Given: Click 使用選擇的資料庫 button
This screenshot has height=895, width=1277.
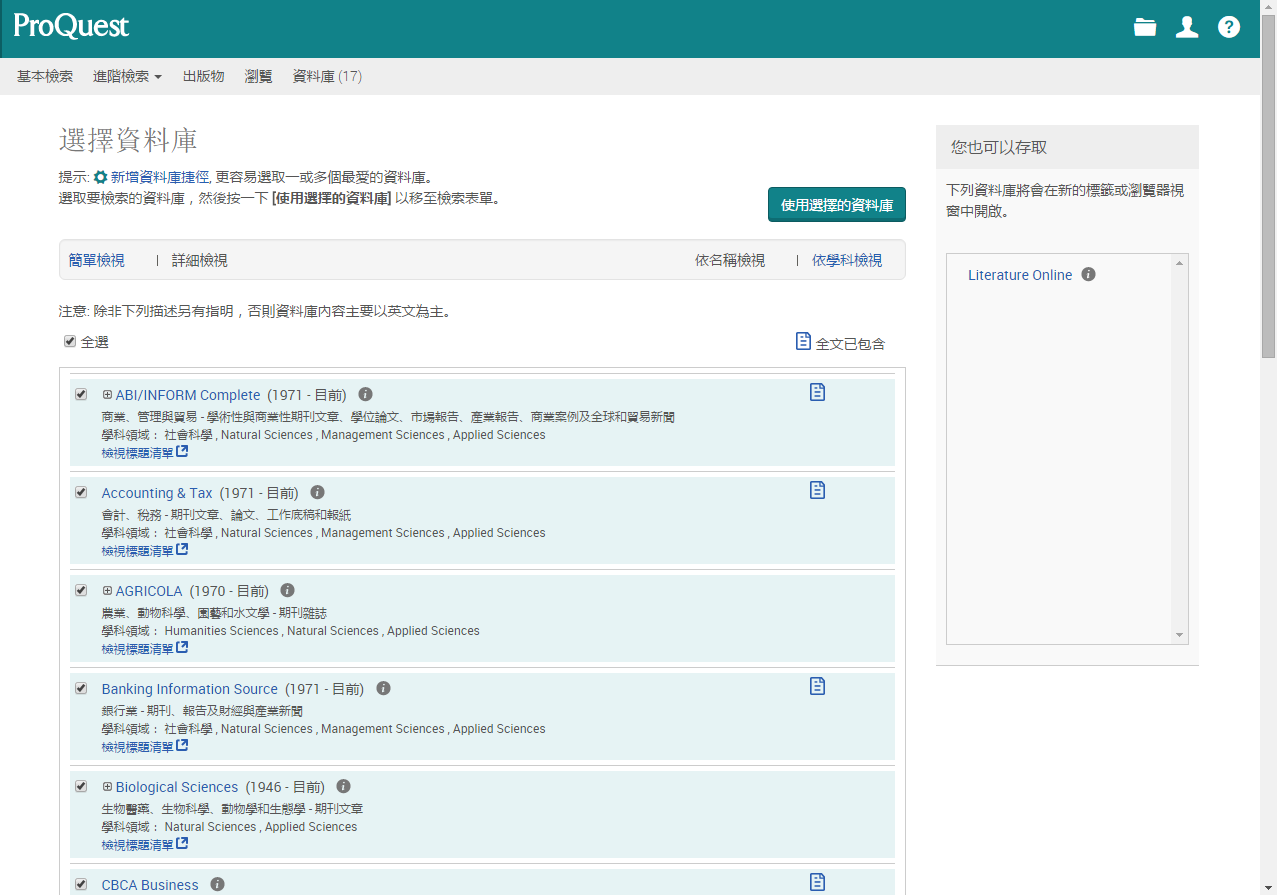Looking at the screenshot, I should (x=837, y=204).
